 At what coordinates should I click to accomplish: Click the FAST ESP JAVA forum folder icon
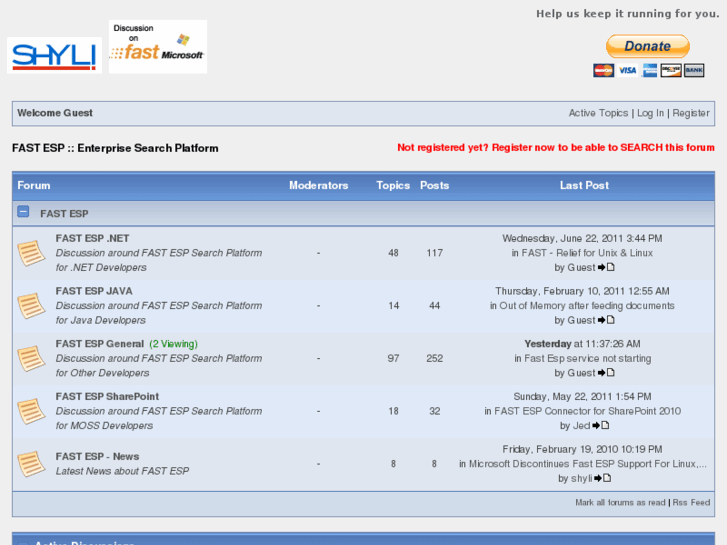point(31,306)
